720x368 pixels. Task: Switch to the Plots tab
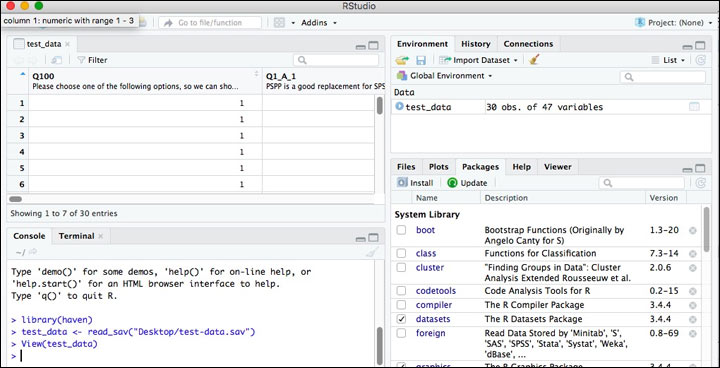point(439,167)
